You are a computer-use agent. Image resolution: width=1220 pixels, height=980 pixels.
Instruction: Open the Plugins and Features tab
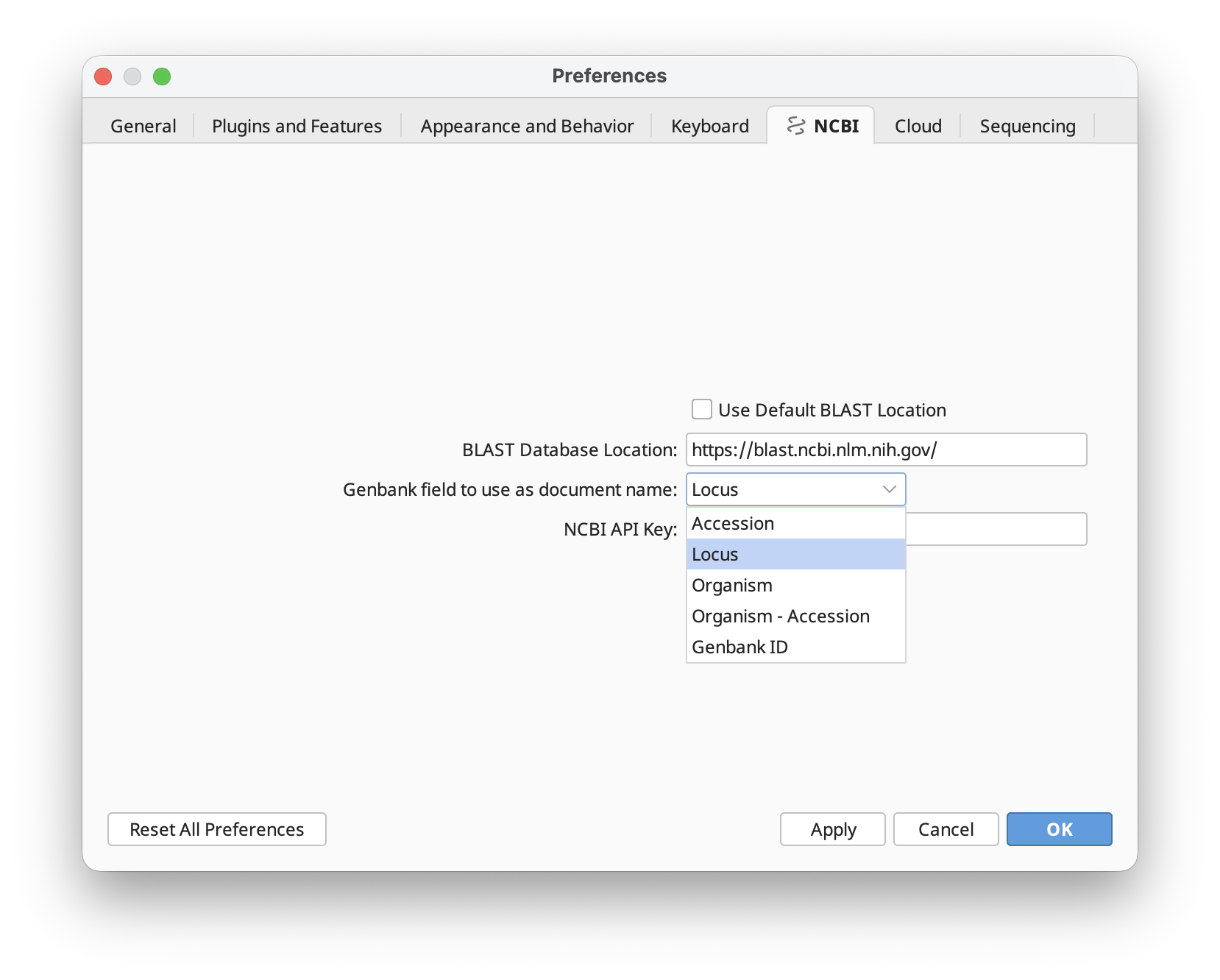(297, 126)
